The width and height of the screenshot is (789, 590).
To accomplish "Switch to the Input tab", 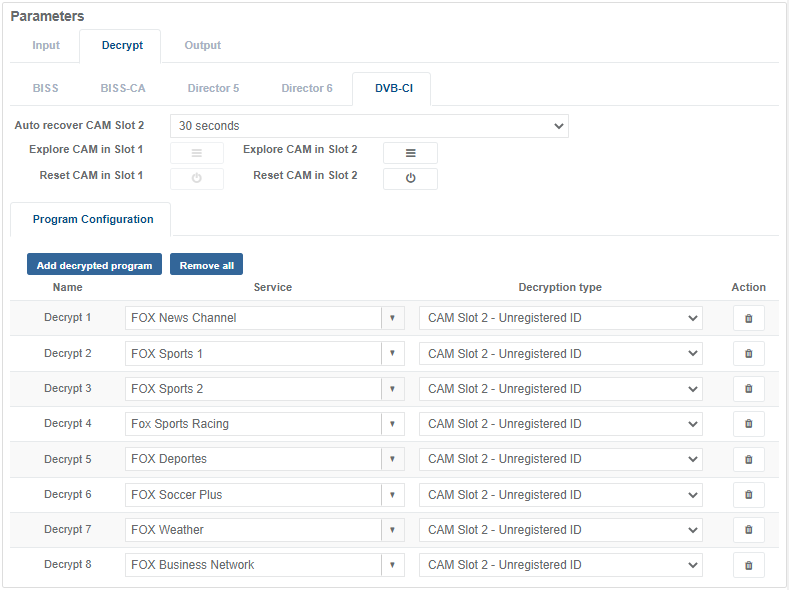I will (x=46, y=46).
